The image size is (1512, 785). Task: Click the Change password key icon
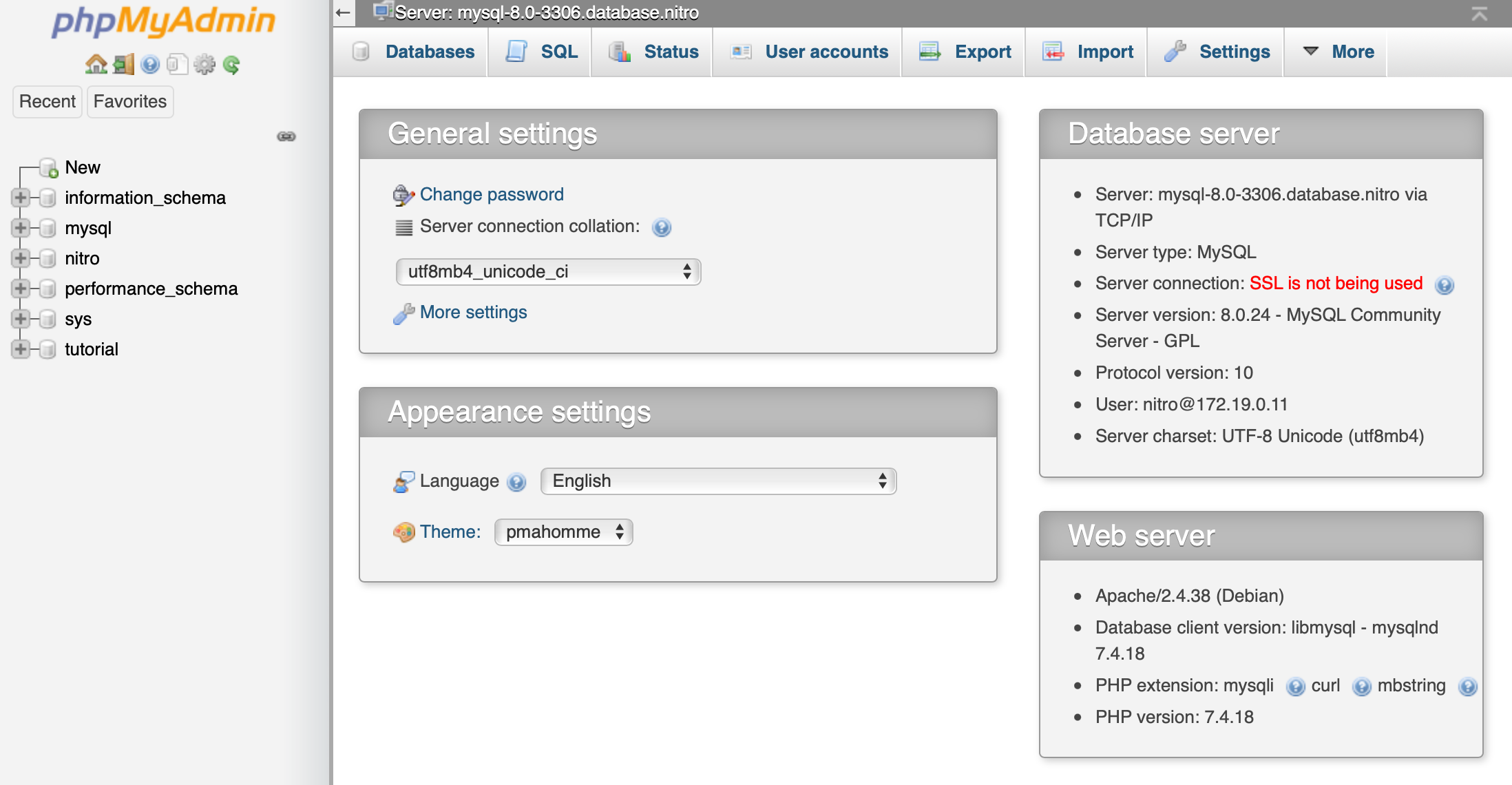click(403, 196)
